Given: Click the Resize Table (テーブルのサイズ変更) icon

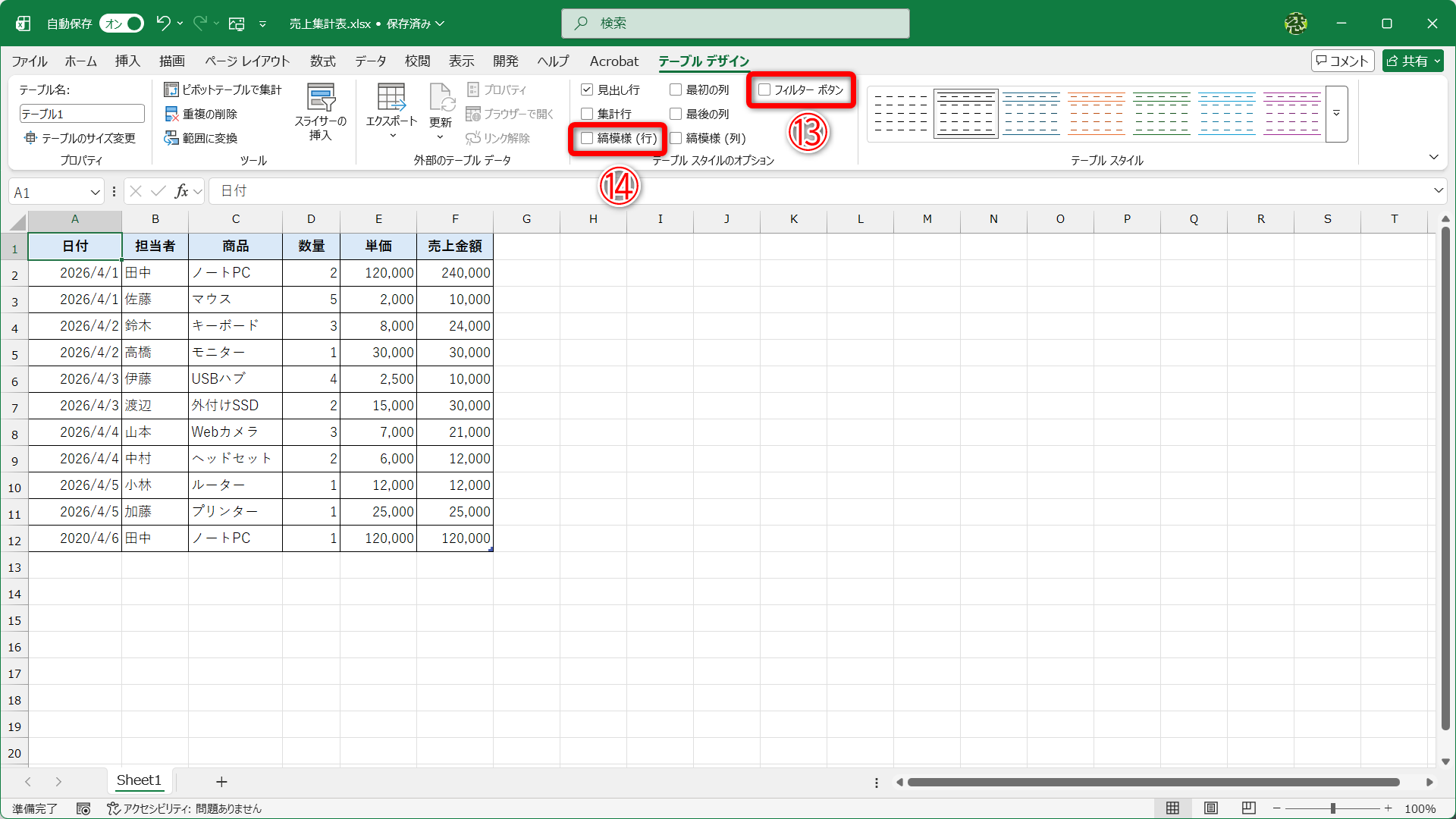Looking at the screenshot, I should tap(30, 138).
